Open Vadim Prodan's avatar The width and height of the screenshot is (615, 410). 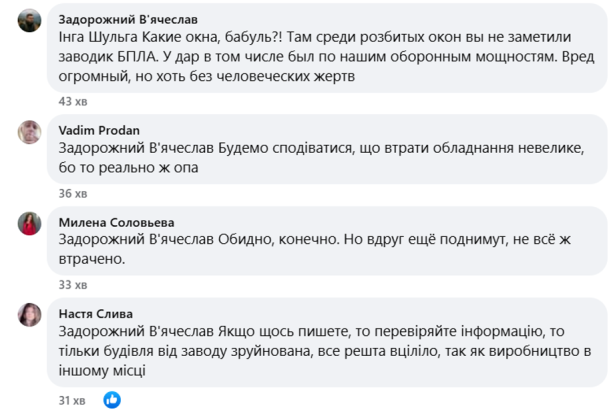tap(29, 132)
